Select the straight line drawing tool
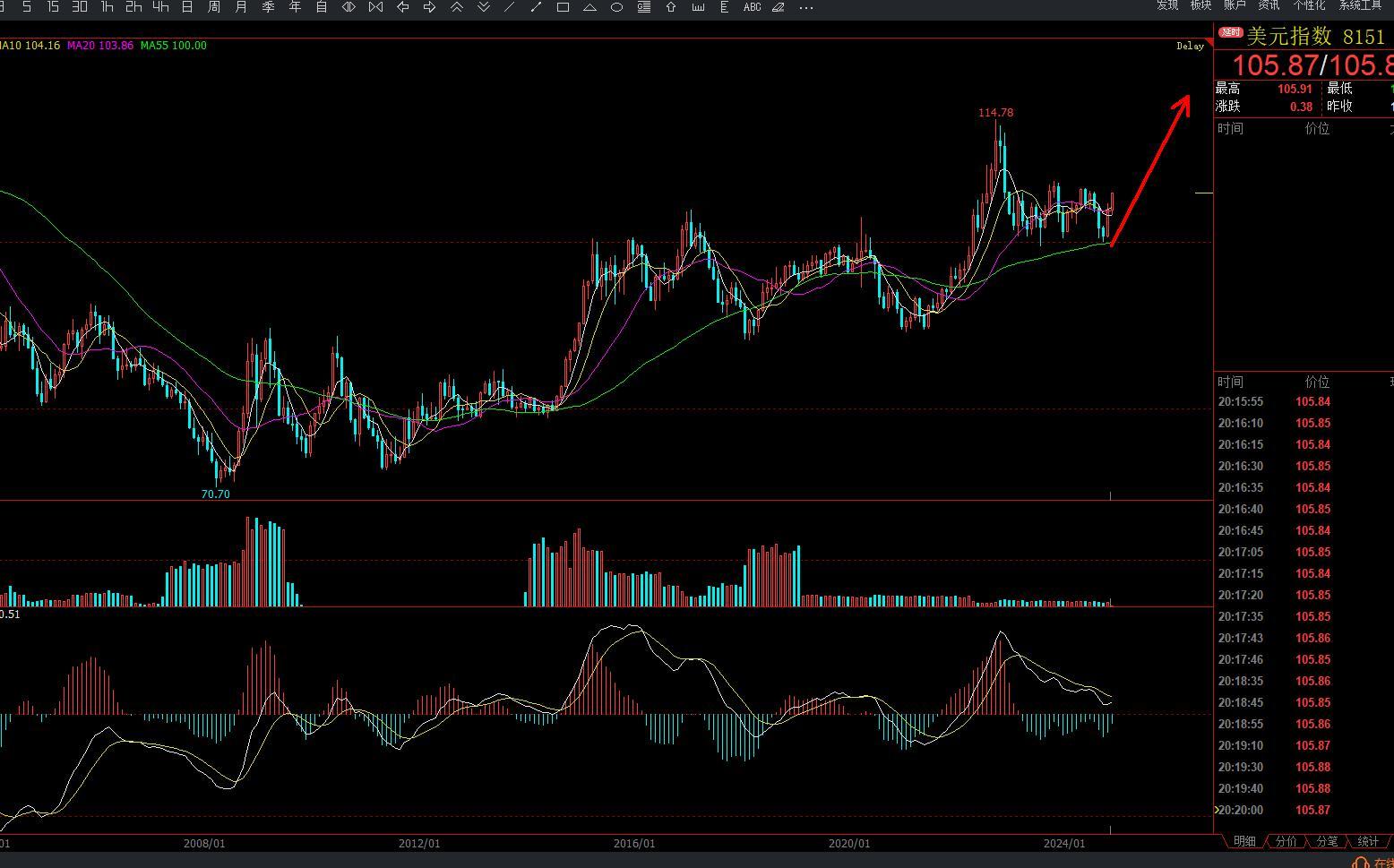This screenshot has height=868, width=1394. coord(510,7)
